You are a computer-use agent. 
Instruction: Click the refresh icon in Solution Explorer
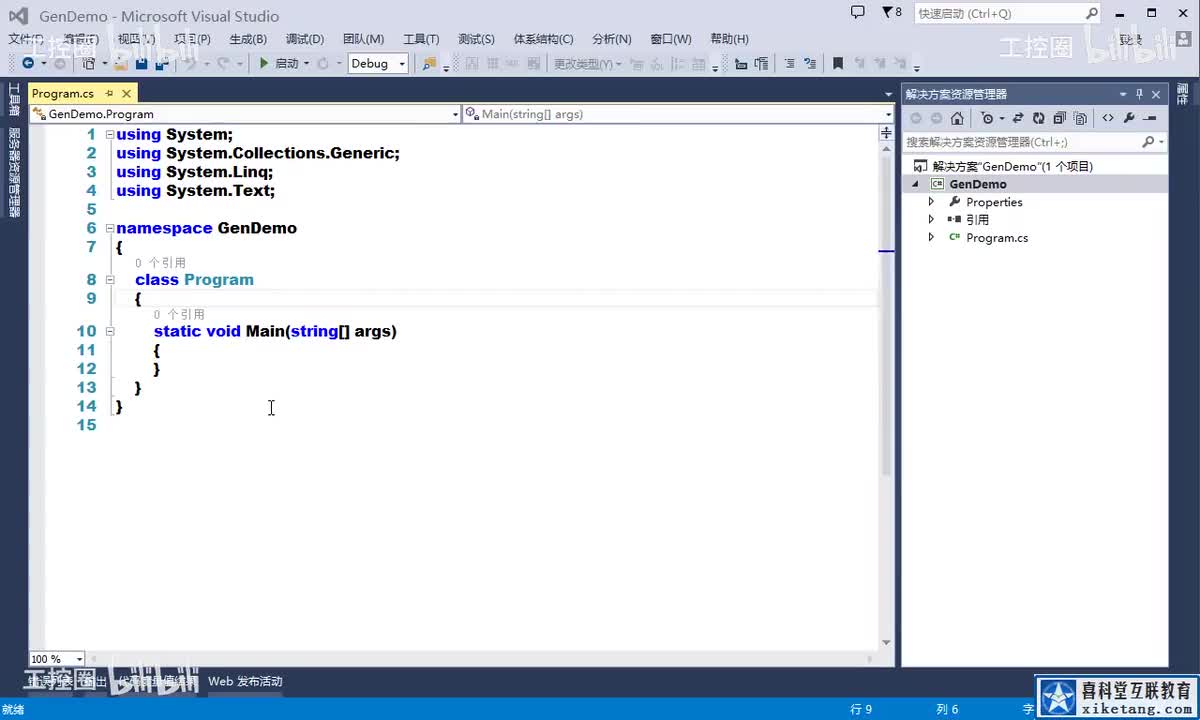(1039, 118)
